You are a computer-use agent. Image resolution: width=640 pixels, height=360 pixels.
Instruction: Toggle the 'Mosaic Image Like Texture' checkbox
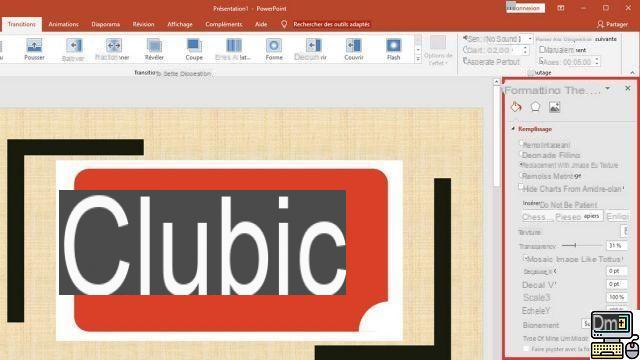526,258
